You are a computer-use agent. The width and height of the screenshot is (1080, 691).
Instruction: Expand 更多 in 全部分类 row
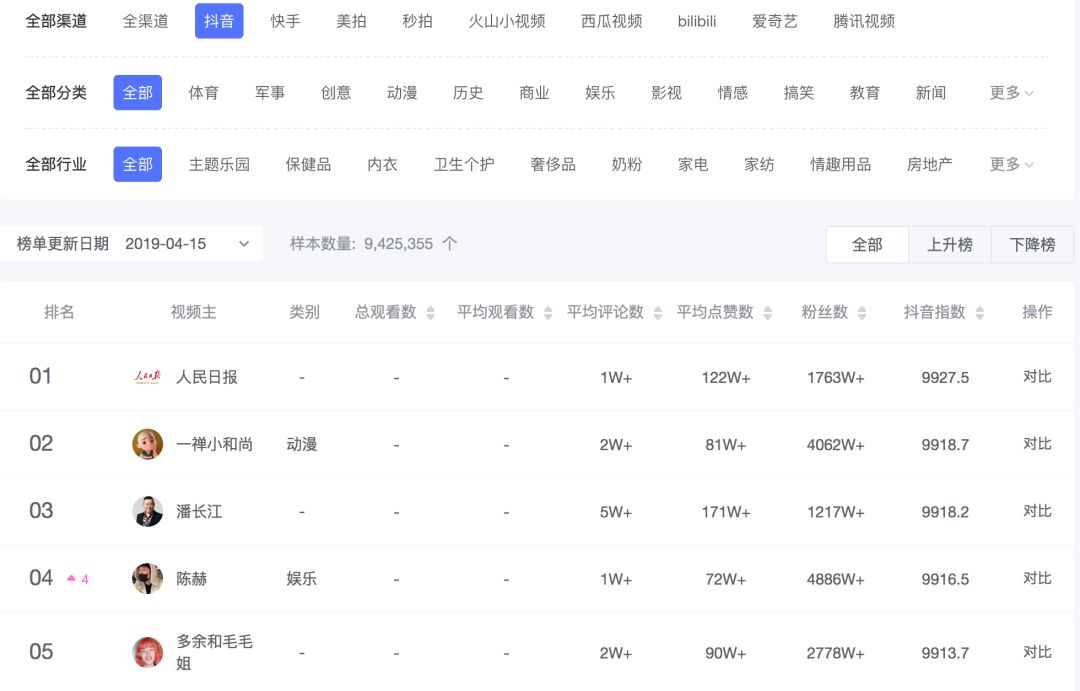click(1011, 93)
